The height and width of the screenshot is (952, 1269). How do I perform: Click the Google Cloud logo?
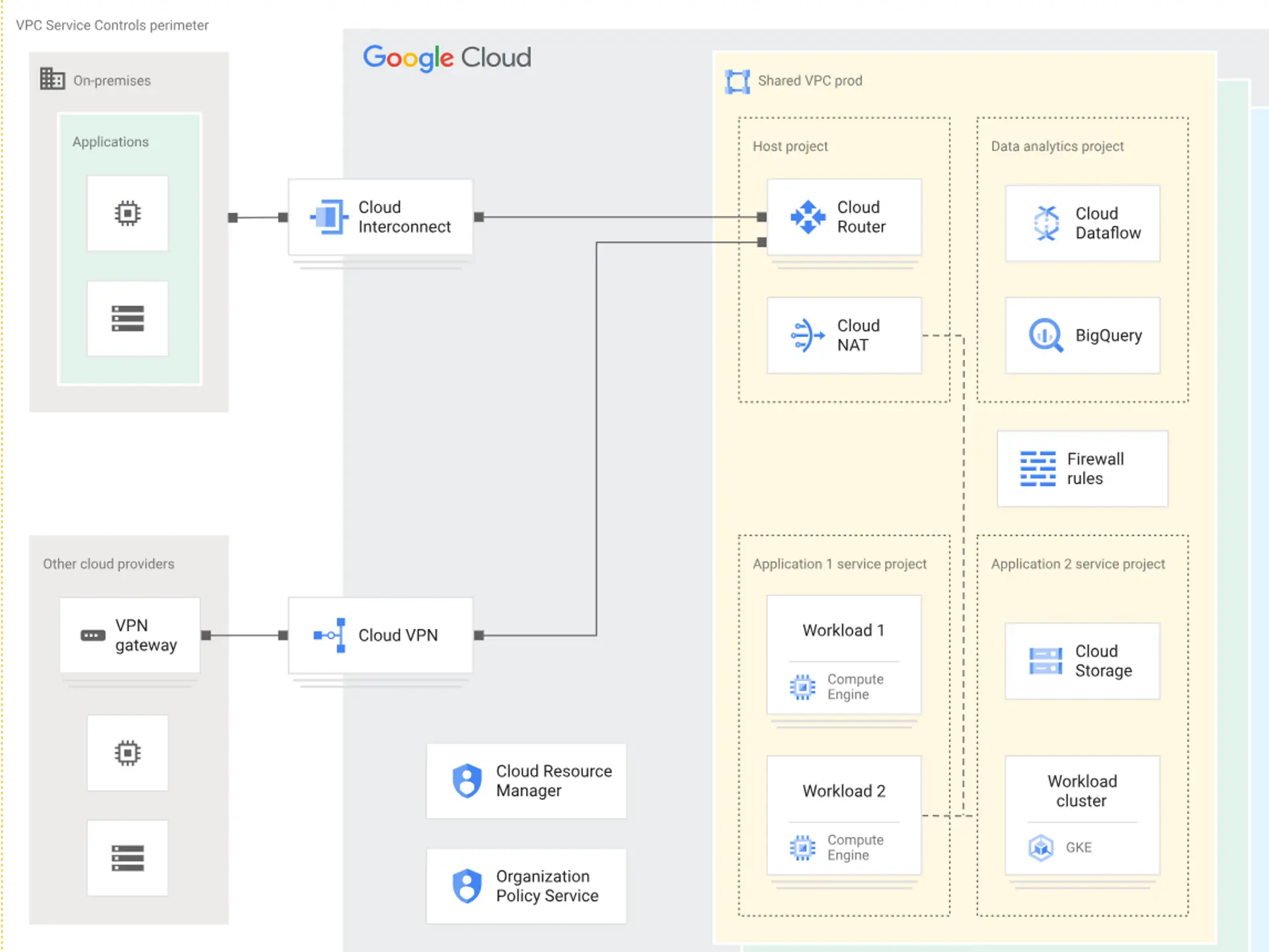coord(447,58)
